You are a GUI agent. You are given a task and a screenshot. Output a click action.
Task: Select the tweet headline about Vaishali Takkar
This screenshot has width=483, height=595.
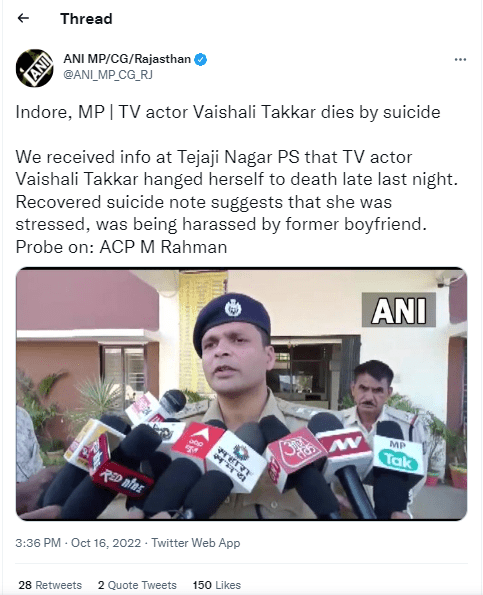tap(228, 112)
